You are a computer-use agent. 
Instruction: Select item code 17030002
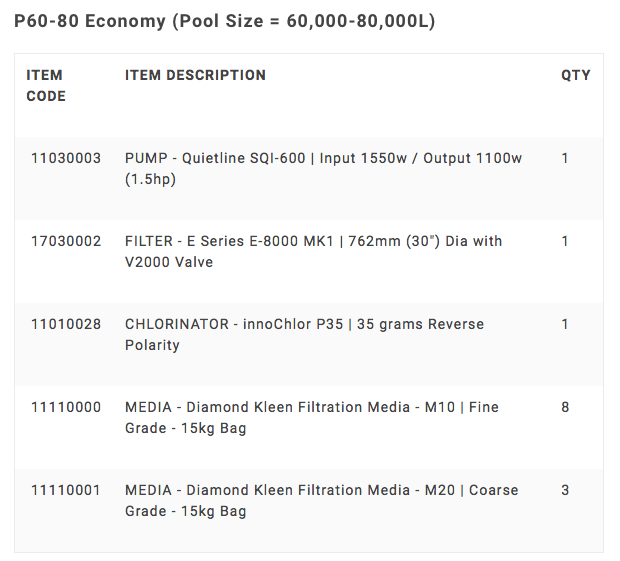click(66, 241)
